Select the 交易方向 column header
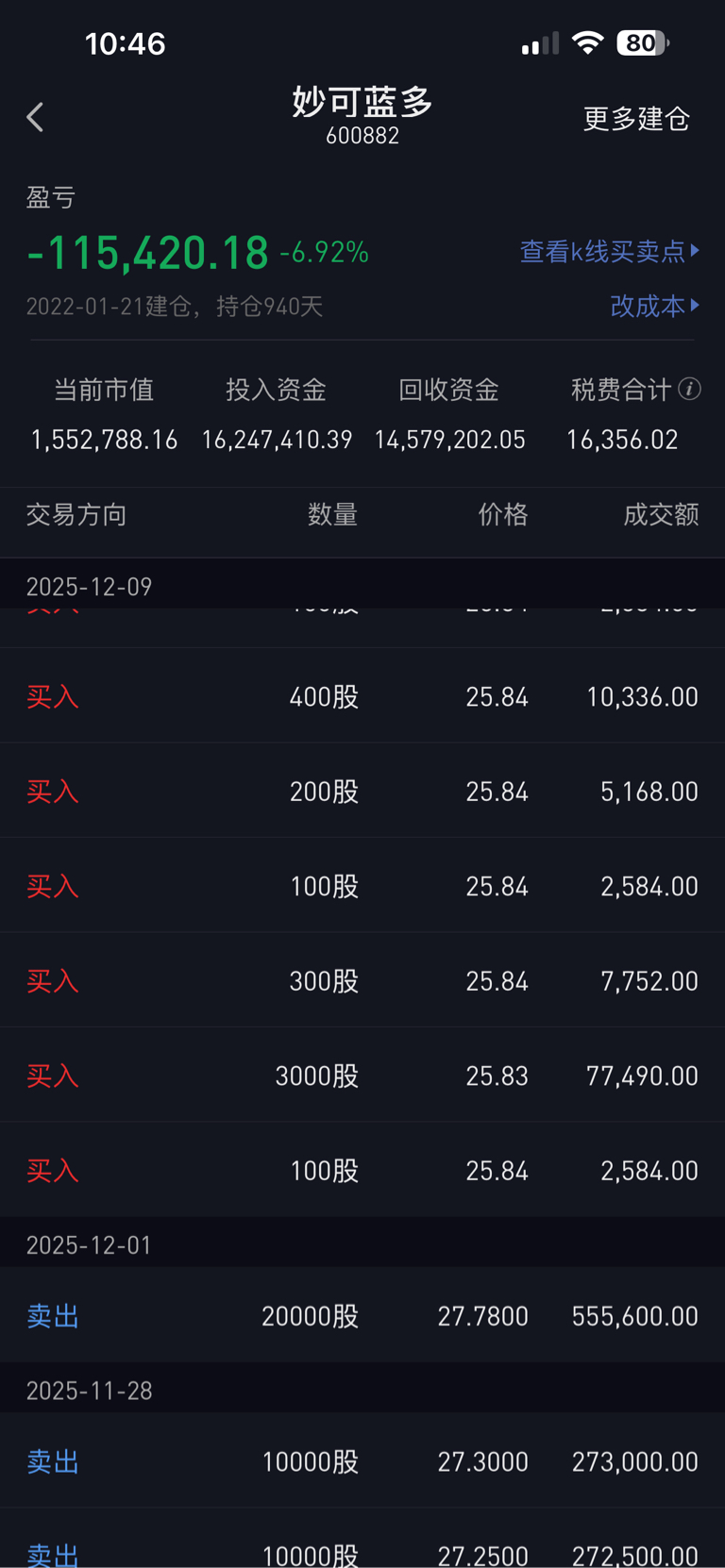 76,514
